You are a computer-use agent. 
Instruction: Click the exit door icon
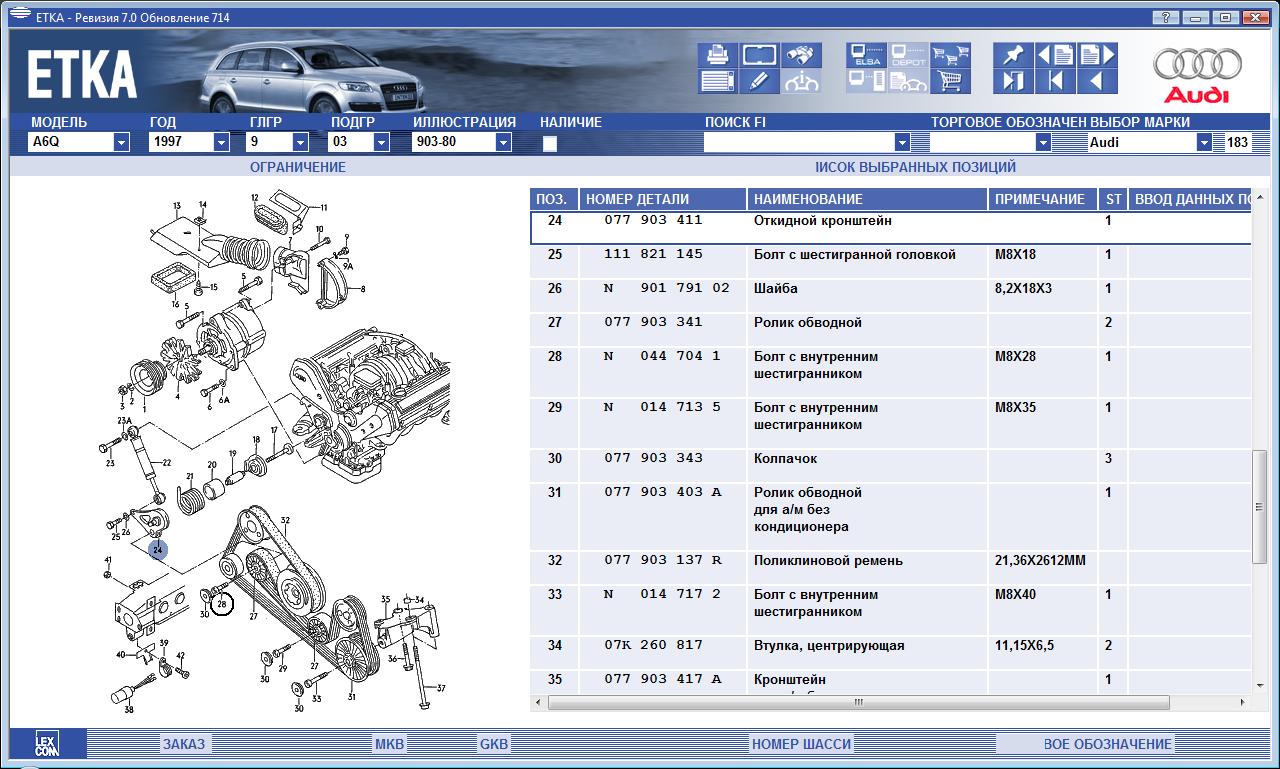[1013, 81]
